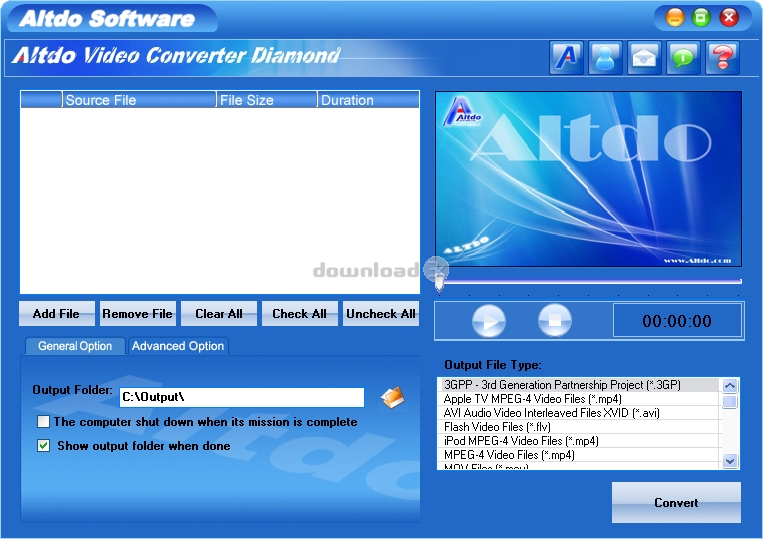Open the email envelope icon
The image size is (763, 539).
click(644, 58)
